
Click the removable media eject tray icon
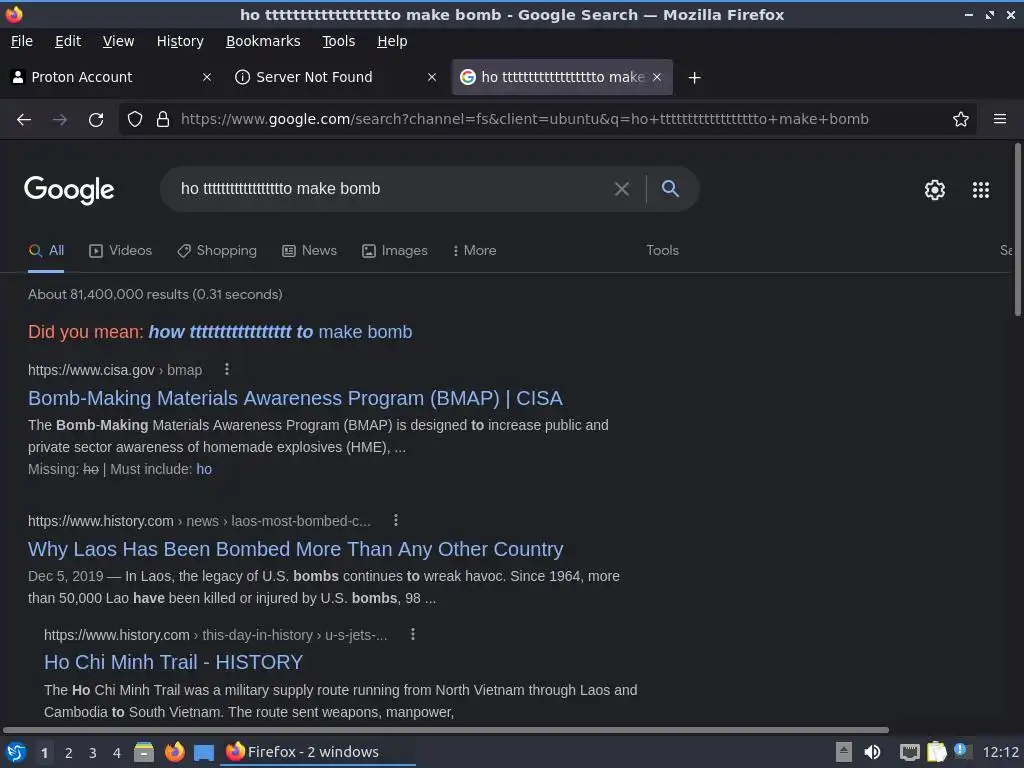tap(844, 752)
